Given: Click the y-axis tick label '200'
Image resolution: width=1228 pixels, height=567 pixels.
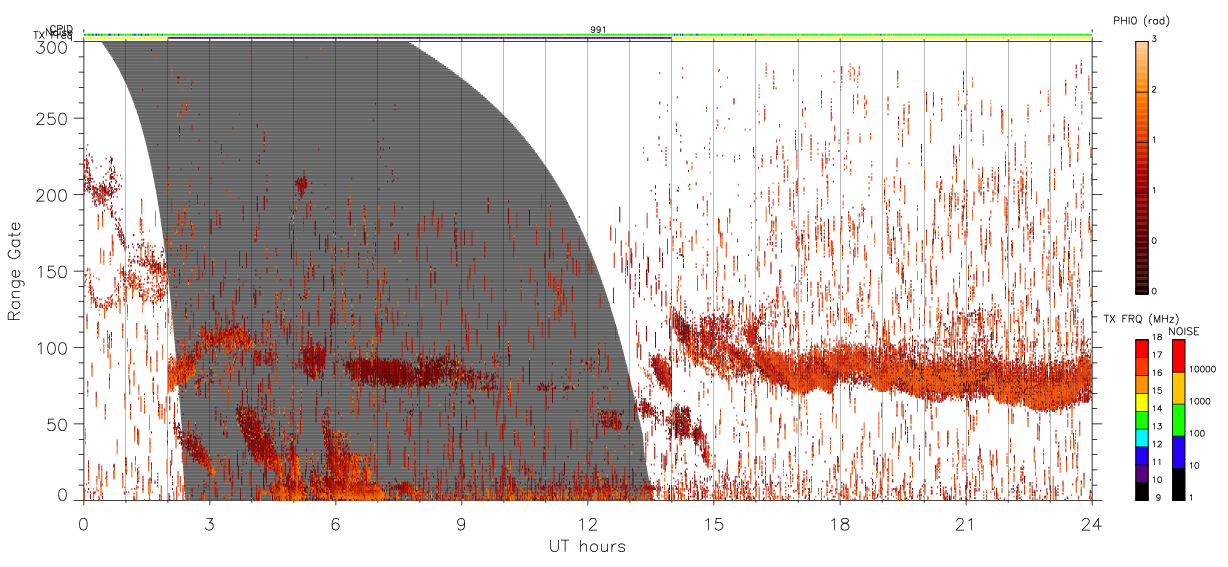Looking at the screenshot, I should (x=53, y=195).
